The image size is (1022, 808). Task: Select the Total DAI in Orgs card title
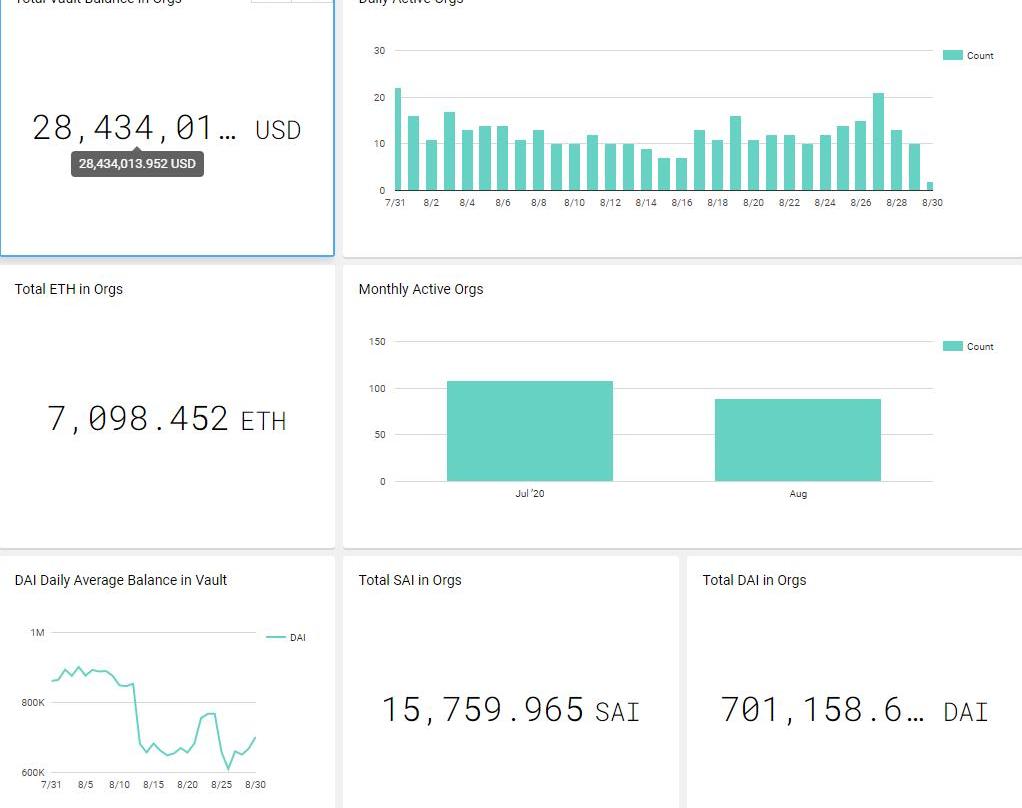[x=754, y=580]
